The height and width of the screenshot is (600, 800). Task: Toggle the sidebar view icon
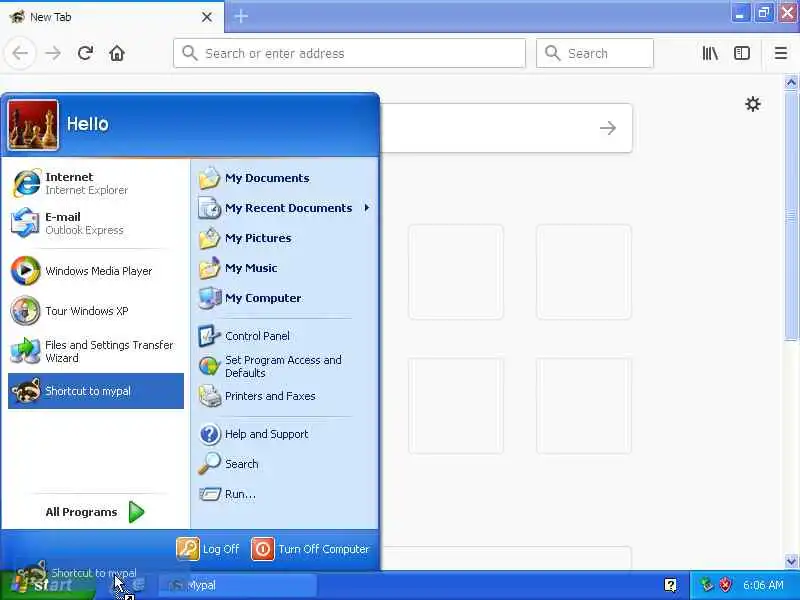pyautogui.click(x=742, y=53)
